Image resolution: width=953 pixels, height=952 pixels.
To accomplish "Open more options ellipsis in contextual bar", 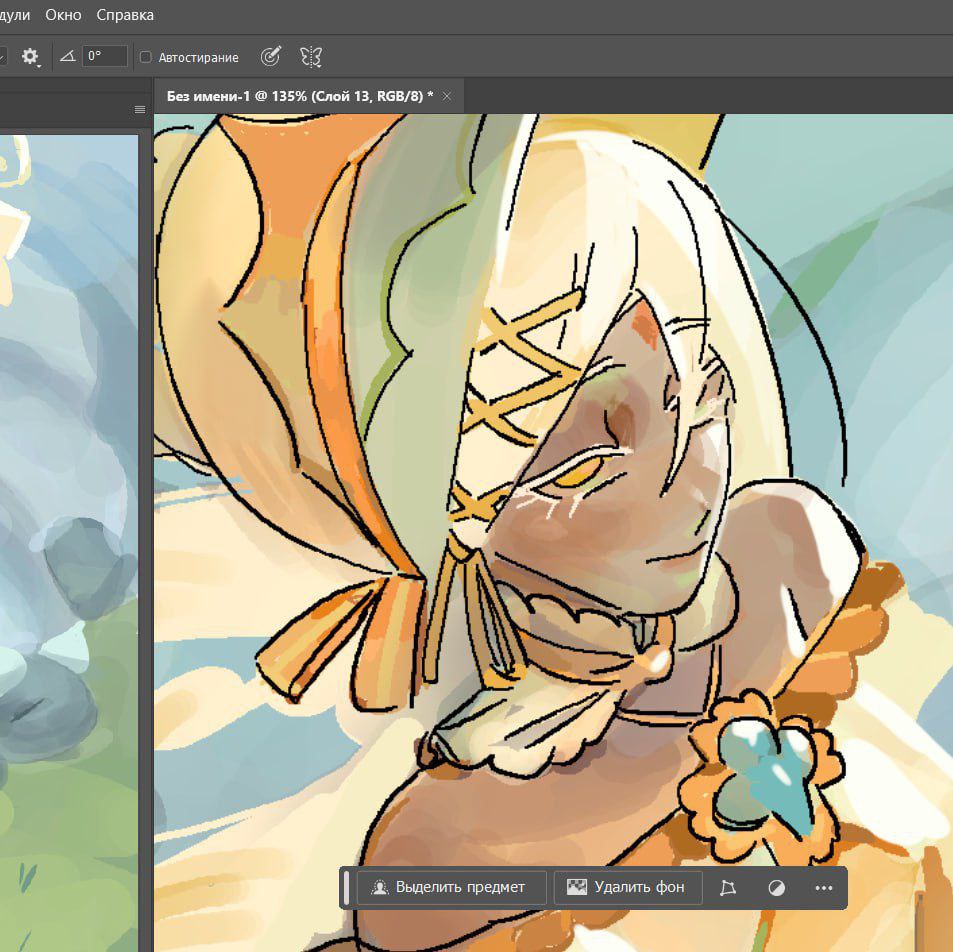I will (824, 888).
